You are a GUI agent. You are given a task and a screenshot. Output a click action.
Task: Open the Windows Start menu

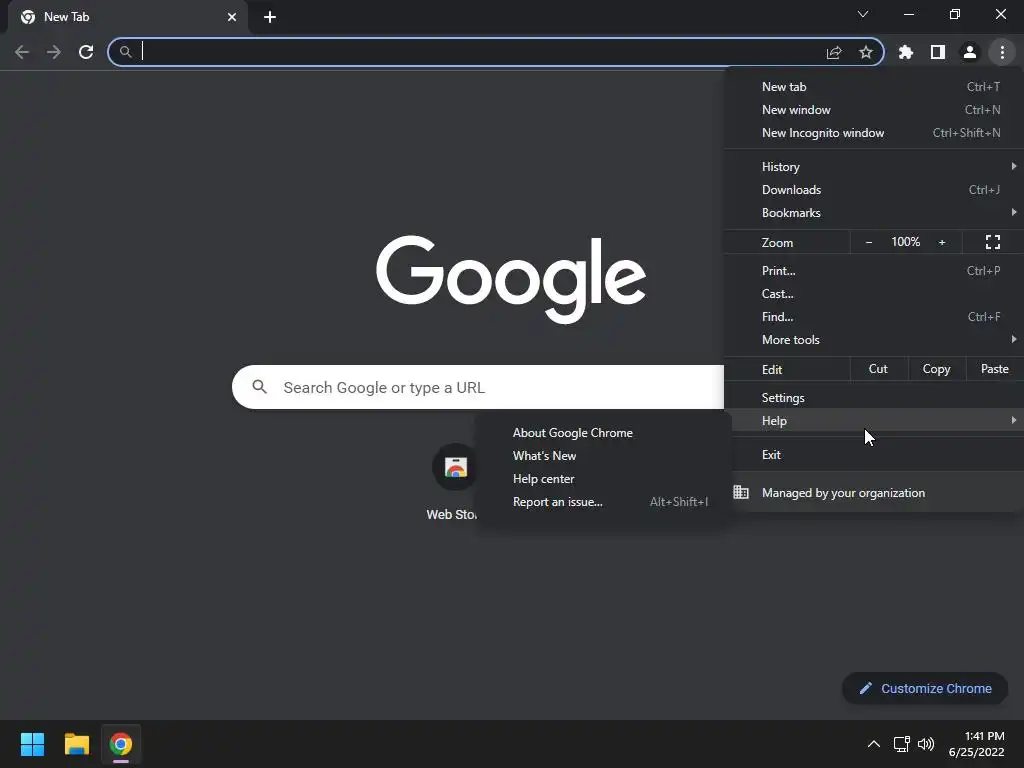32,744
